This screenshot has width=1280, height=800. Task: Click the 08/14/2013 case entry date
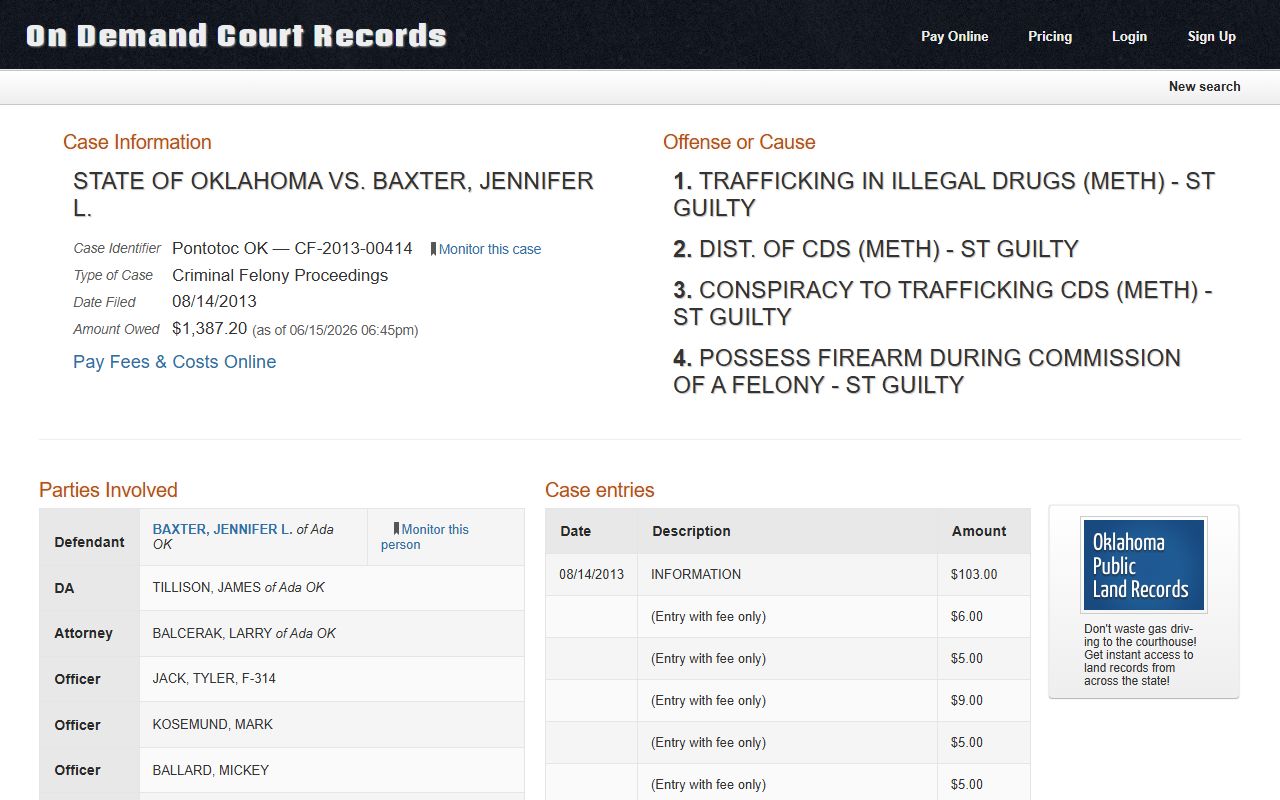[591, 574]
